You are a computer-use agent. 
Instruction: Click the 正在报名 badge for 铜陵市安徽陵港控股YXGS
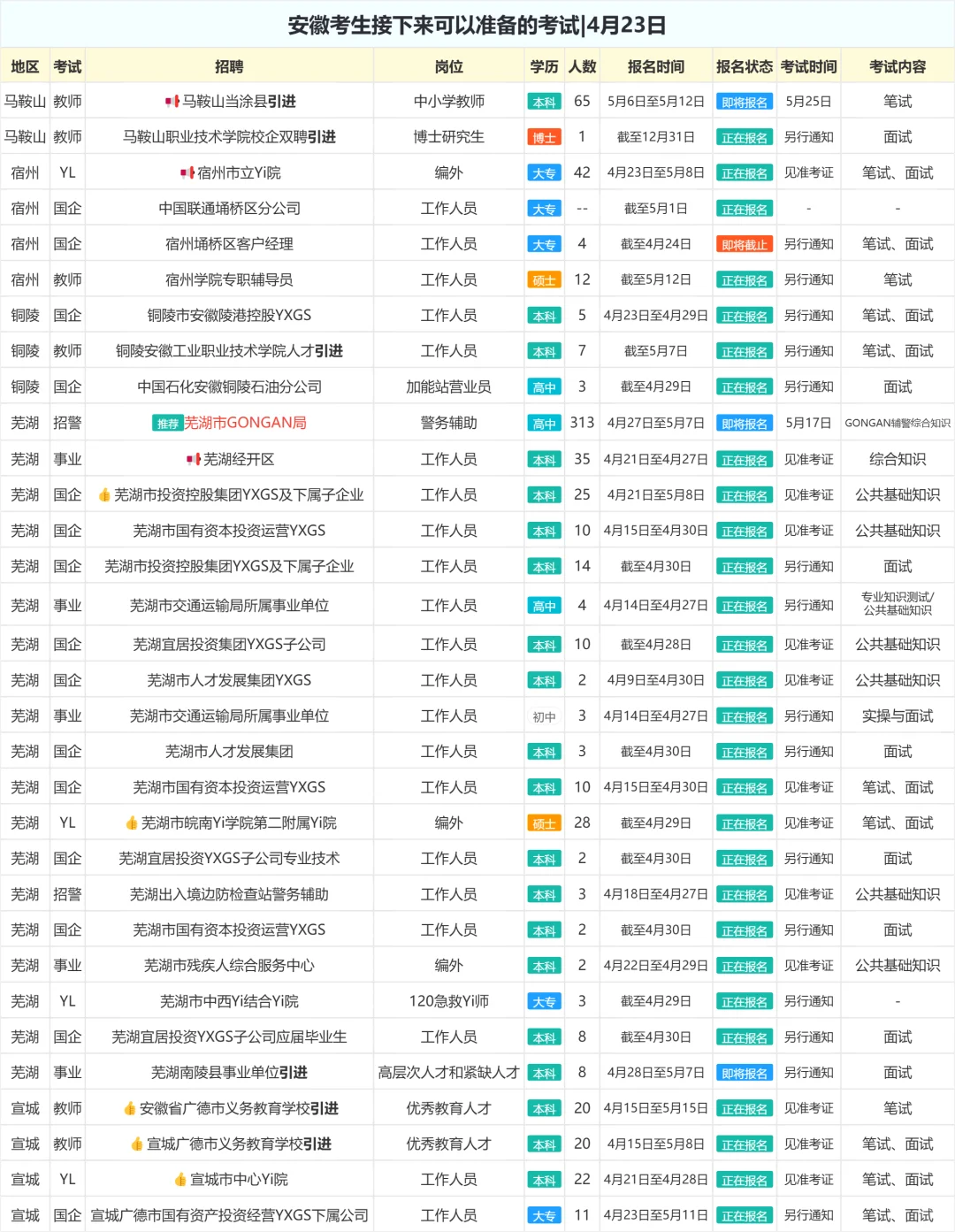click(x=744, y=314)
